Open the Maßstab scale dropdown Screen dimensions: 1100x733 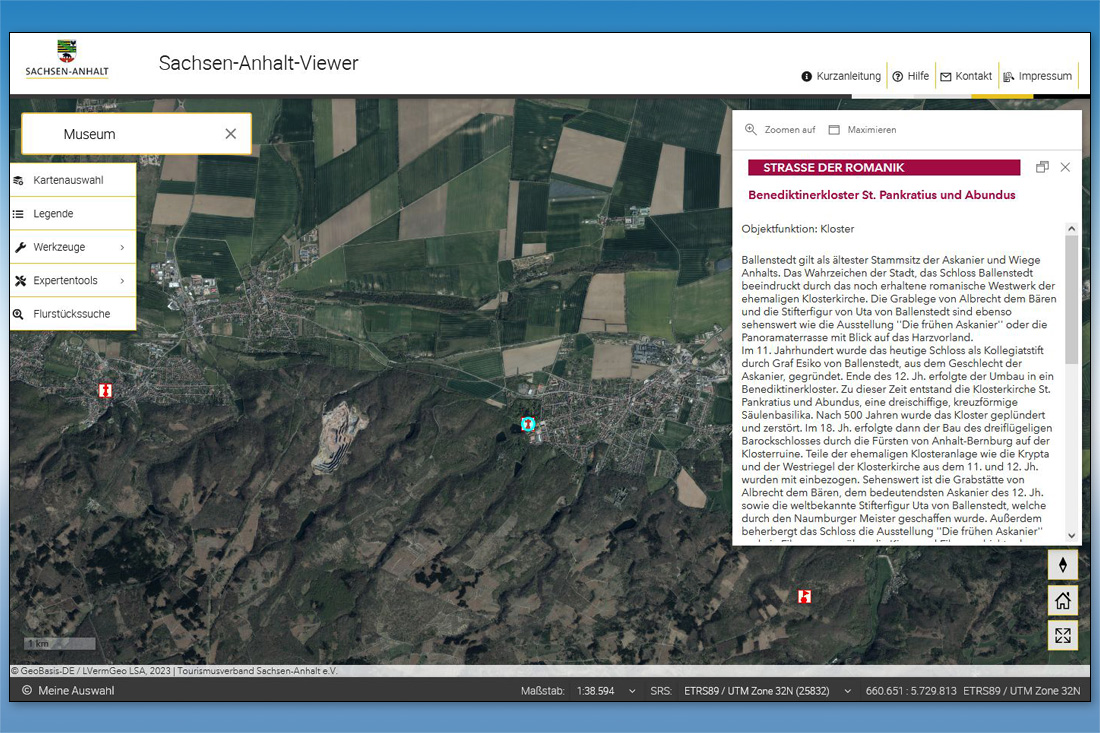coord(631,691)
